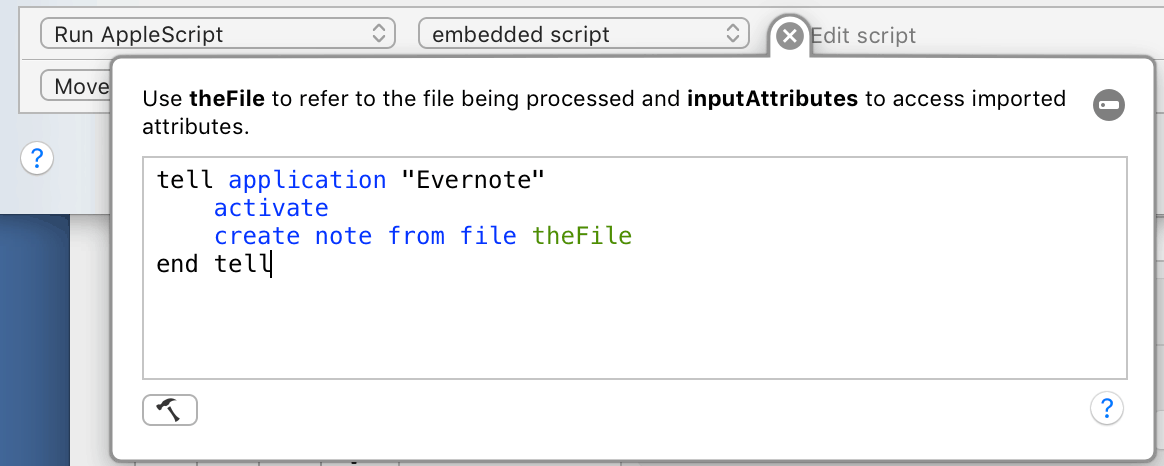Image resolution: width=1164 pixels, height=466 pixels.
Task: Click inside the script editor text area
Action: 635,268
